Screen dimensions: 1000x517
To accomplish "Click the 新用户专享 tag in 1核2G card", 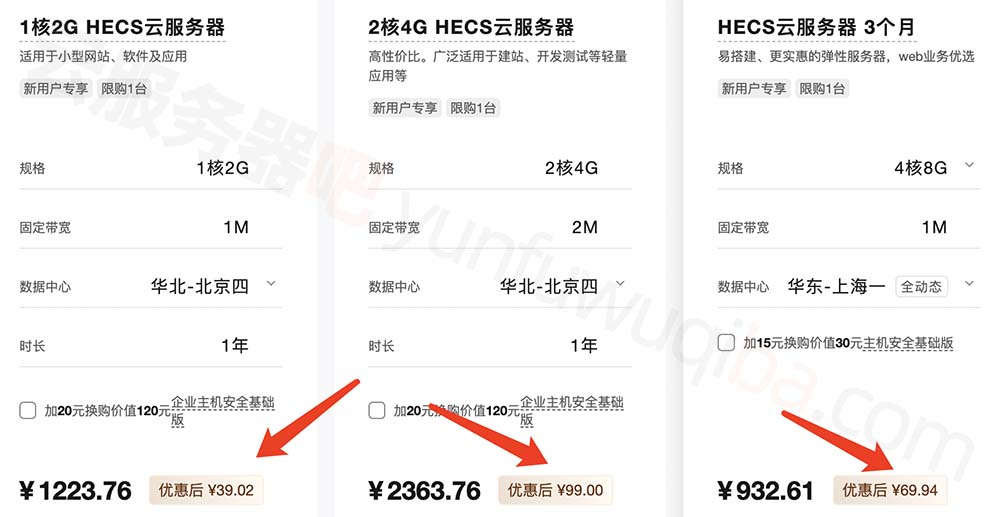I will coord(55,89).
